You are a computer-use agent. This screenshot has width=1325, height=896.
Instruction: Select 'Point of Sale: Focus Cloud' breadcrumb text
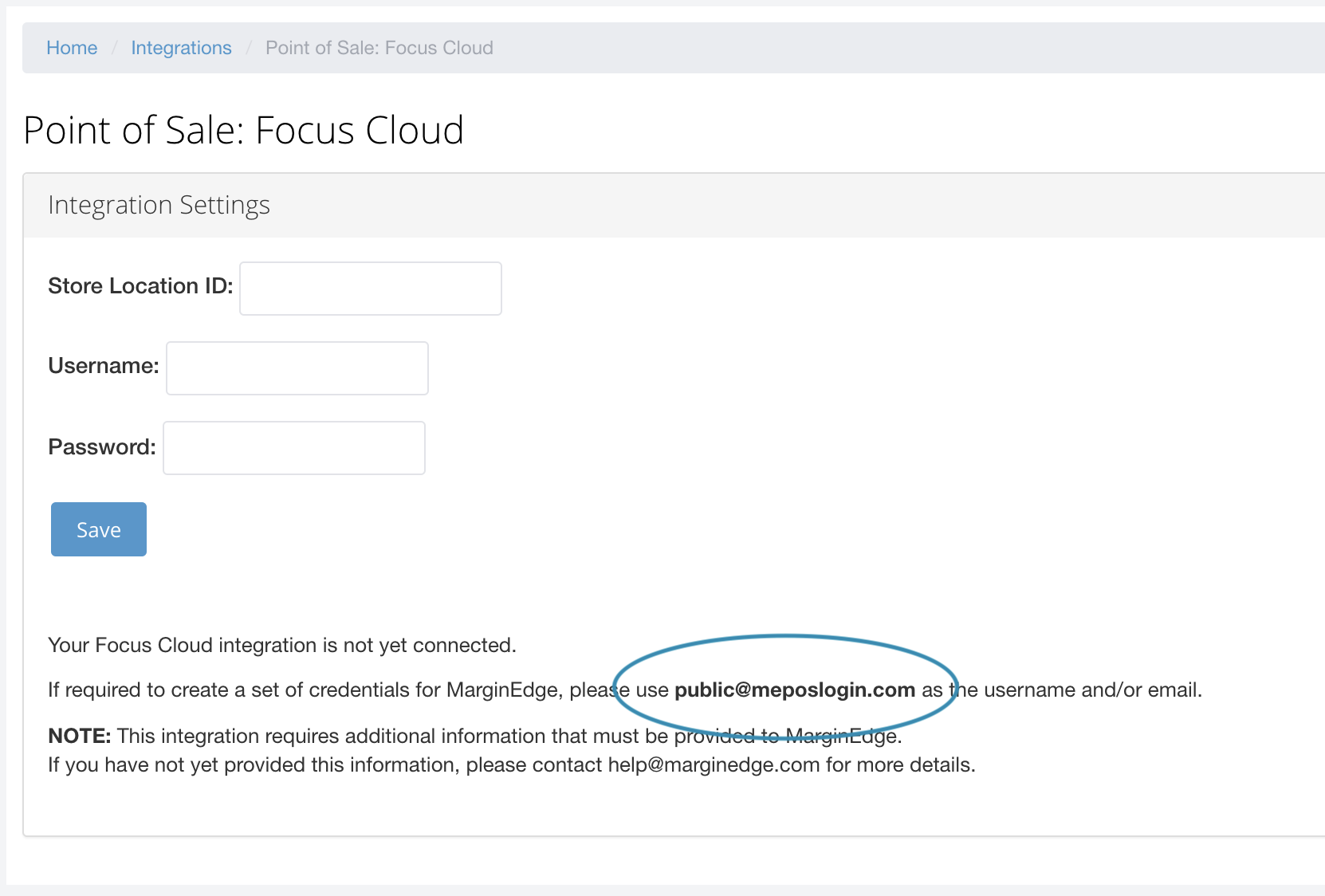379,48
